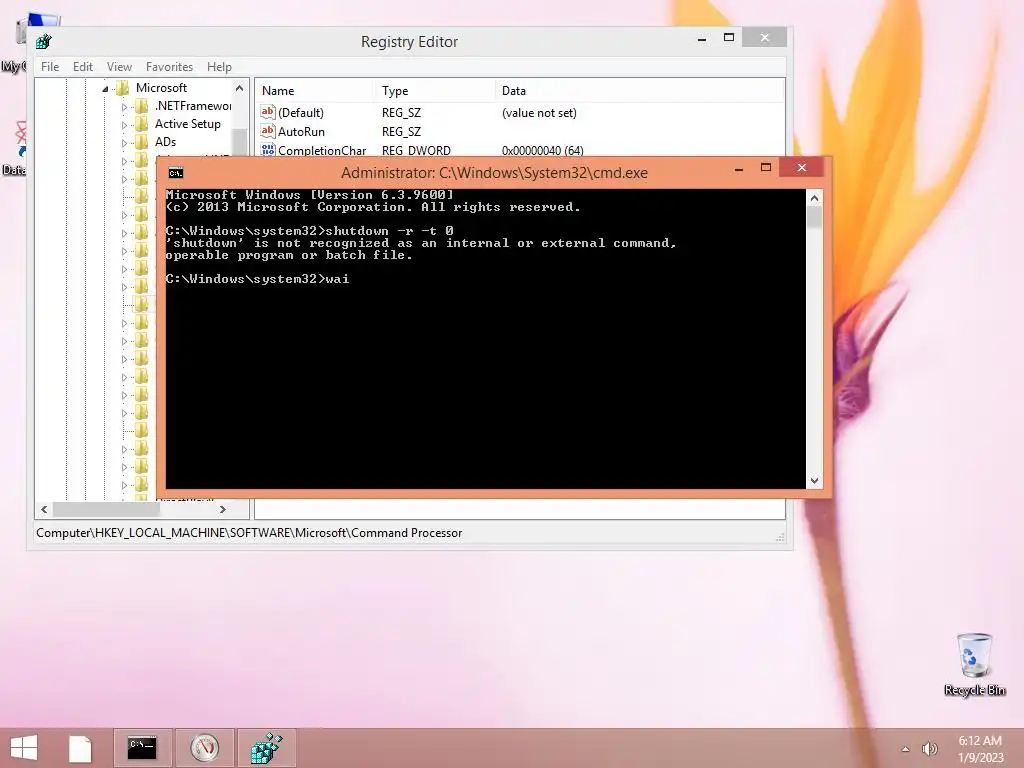Click the command prompt scrollbar thumb
Image resolution: width=1024 pixels, height=768 pixels.
814,217
